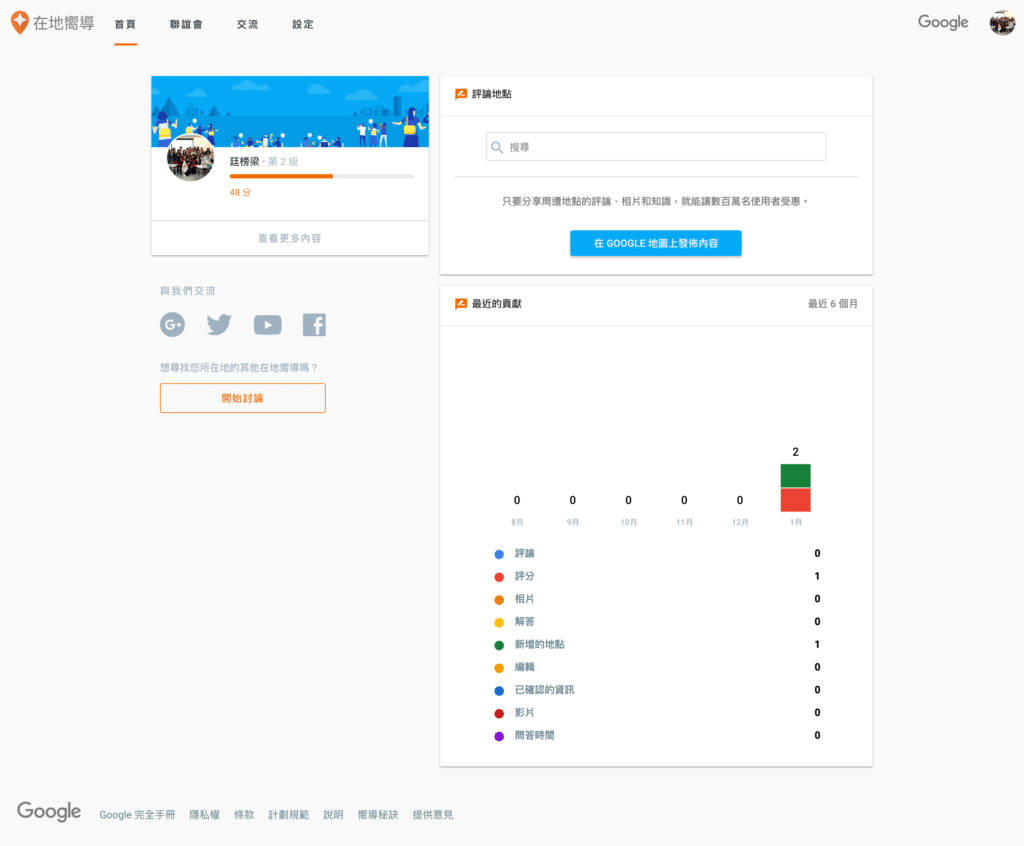The height and width of the screenshot is (846, 1024).
Task: Open the Facebook social icon
Action: (314, 325)
